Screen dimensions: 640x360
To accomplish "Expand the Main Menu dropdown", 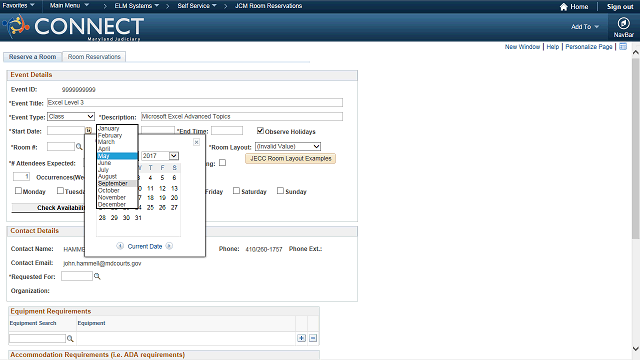I will click(x=69, y=6).
